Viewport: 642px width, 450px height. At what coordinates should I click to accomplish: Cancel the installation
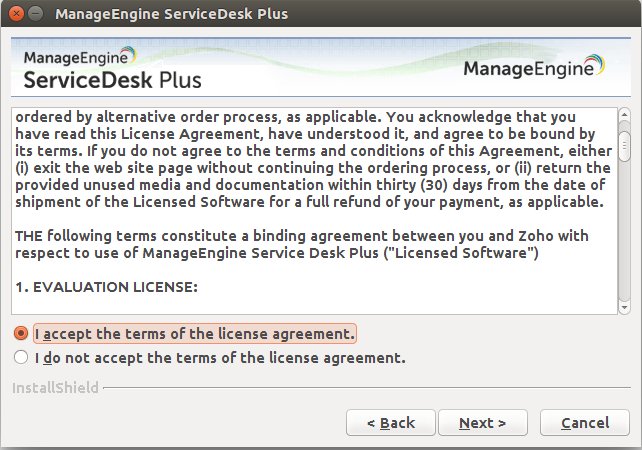[585, 423]
